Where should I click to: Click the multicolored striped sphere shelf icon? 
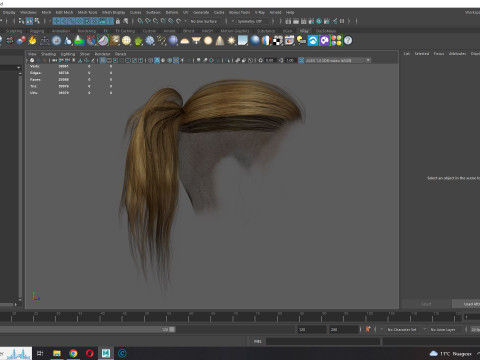[266, 41]
